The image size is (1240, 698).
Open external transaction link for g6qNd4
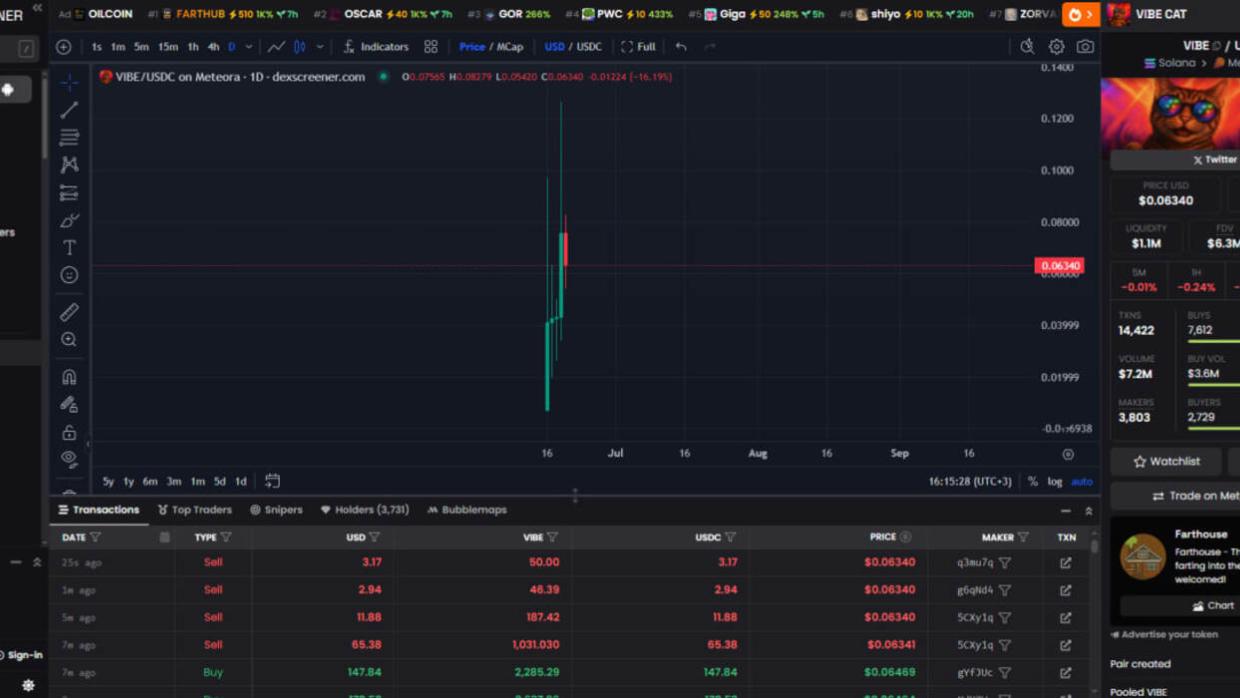tap(1066, 590)
